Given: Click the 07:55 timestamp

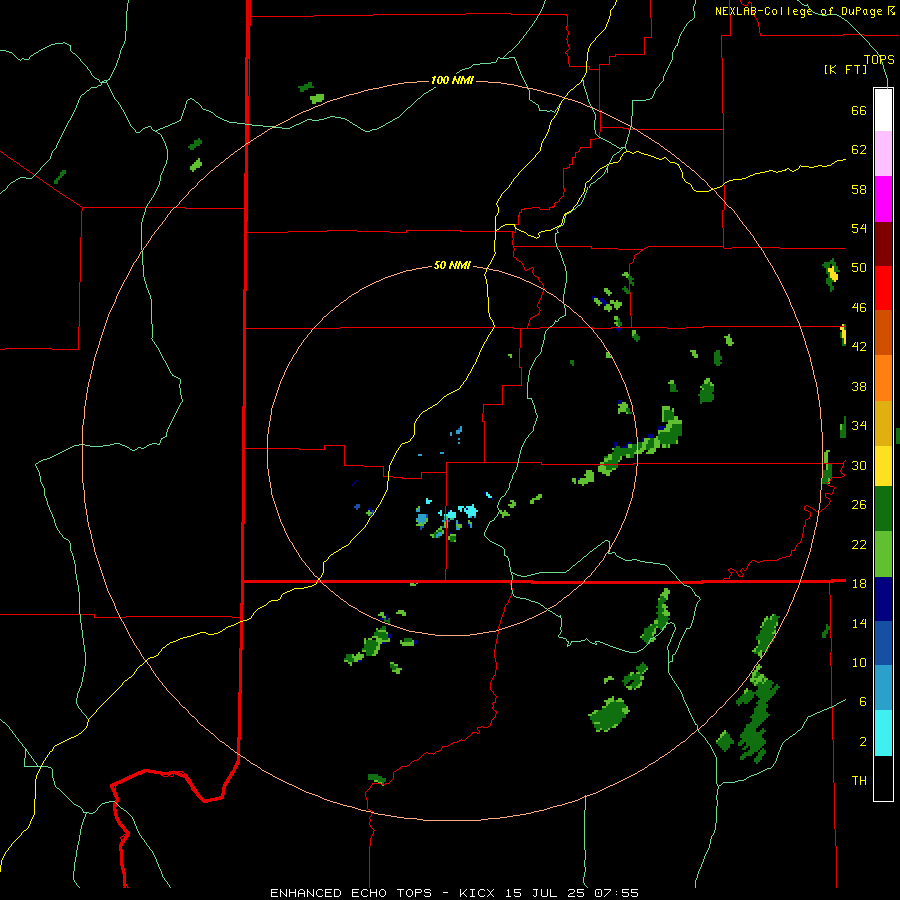Looking at the screenshot, I should (618, 893).
